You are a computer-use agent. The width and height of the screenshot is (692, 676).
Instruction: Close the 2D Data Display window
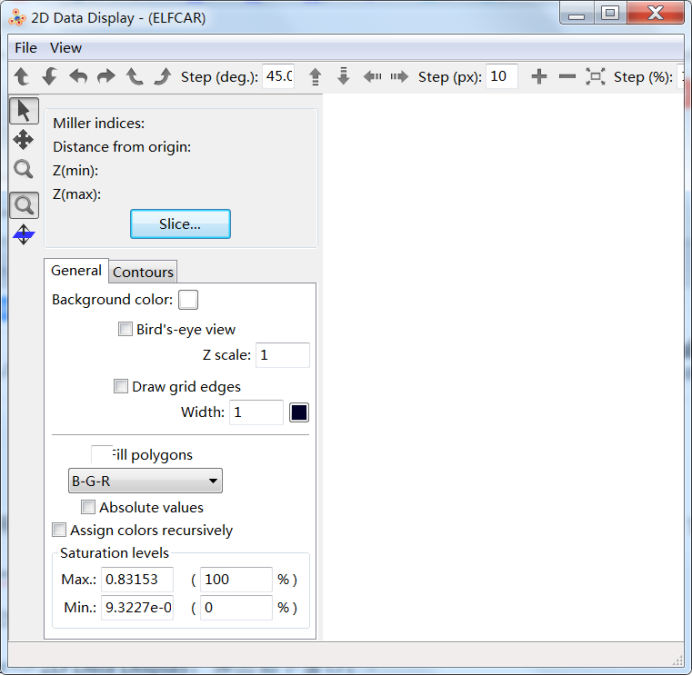point(655,13)
